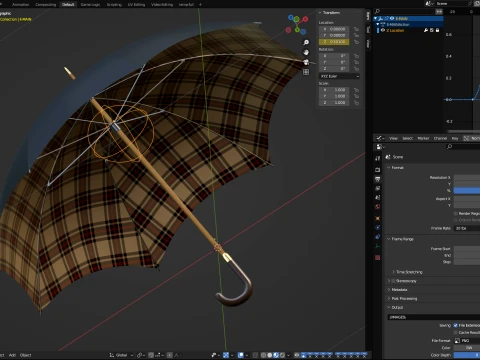
Task: Toggle perspective/orthographic grid icon
Action: pyautogui.click(x=306, y=72)
